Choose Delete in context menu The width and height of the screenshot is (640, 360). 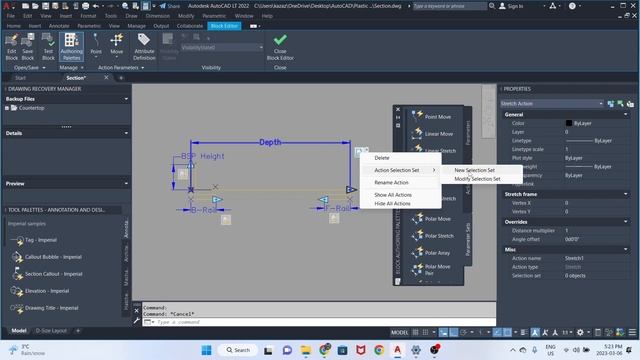tap(382, 158)
